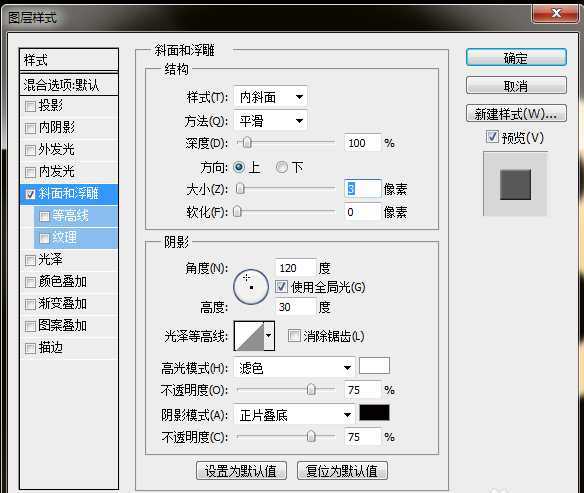Viewport: 584px width, 493px height.
Task: Select the 斜面和浮雕 list entry label
Action: tap(69, 194)
